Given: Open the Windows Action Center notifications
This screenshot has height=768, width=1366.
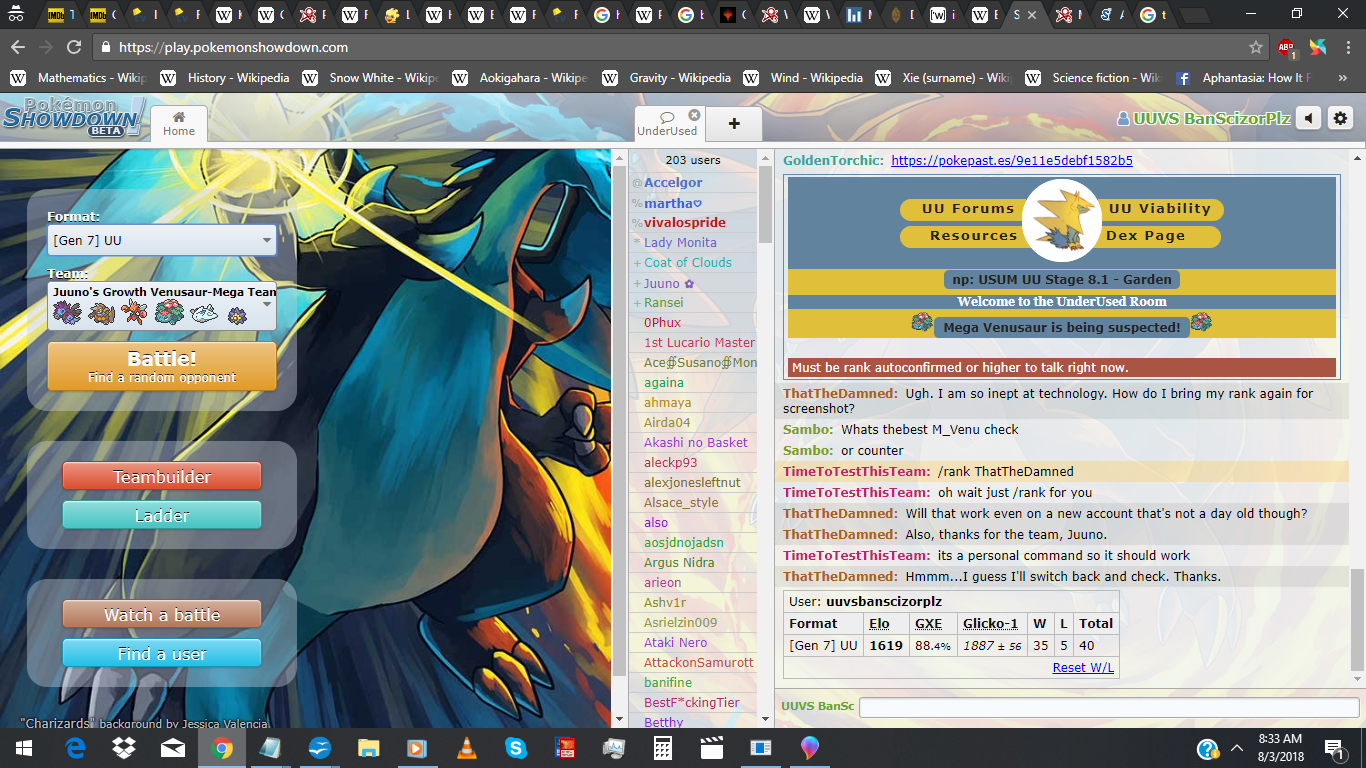Looking at the screenshot, I should [1334, 748].
